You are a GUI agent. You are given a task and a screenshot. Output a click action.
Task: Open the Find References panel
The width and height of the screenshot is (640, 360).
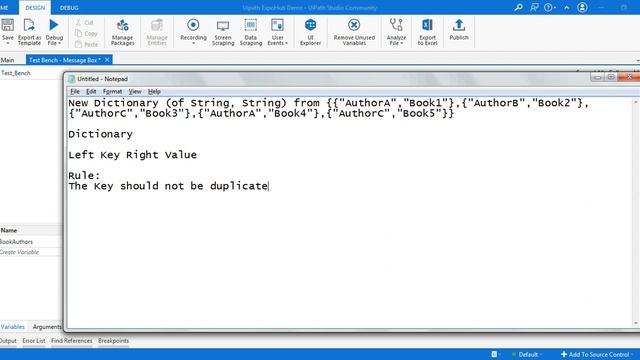click(x=71, y=340)
